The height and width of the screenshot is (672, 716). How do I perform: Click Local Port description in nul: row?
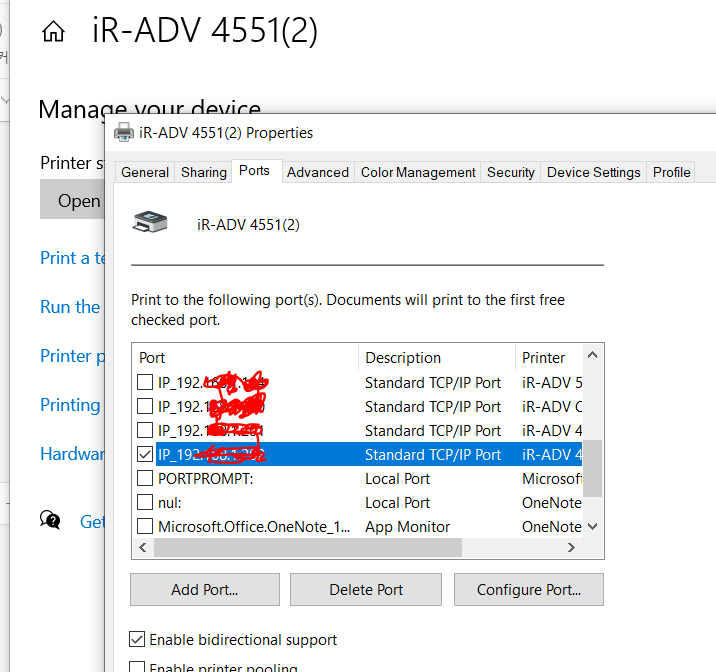(x=397, y=503)
